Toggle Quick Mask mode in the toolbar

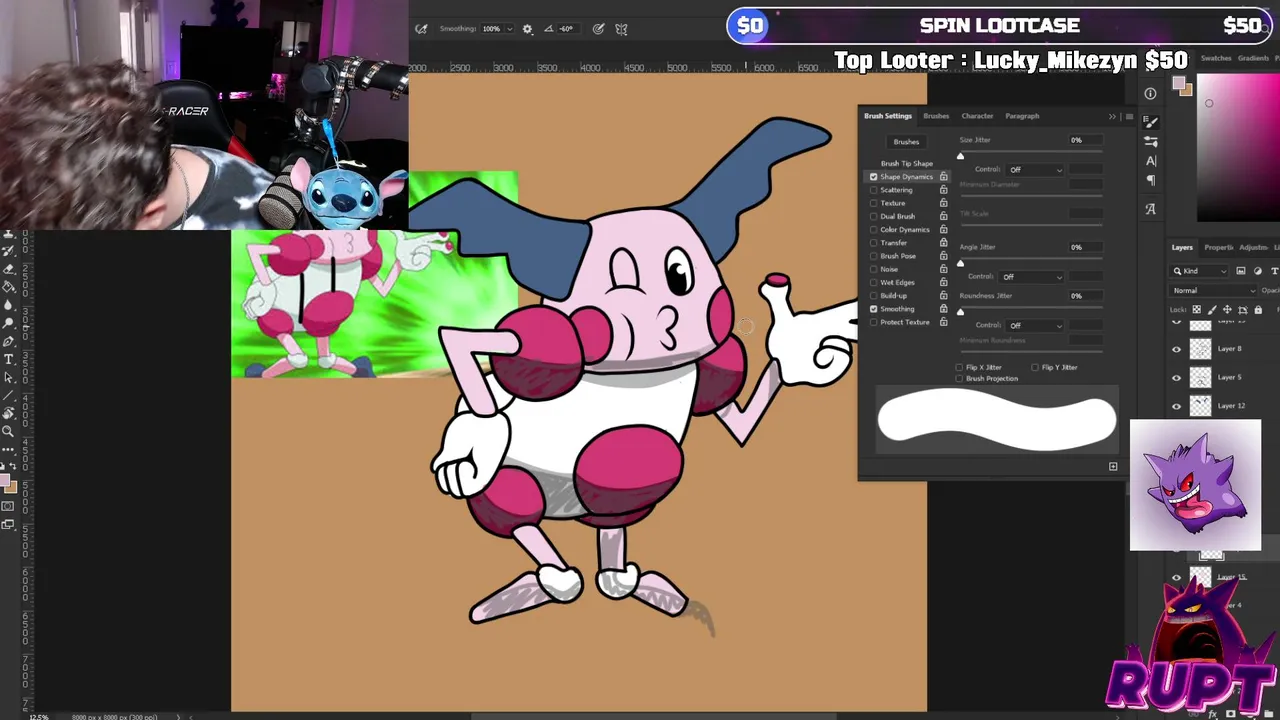pos(9,507)
